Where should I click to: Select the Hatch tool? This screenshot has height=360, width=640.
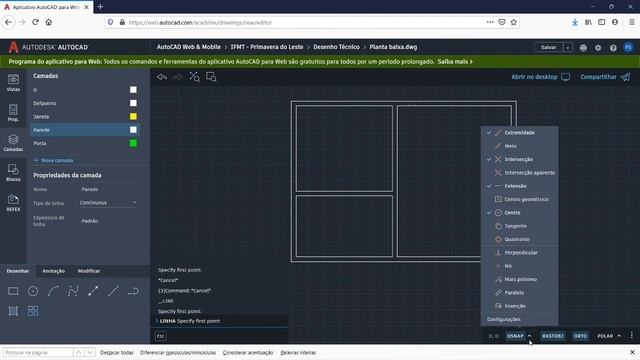[13, 311]
